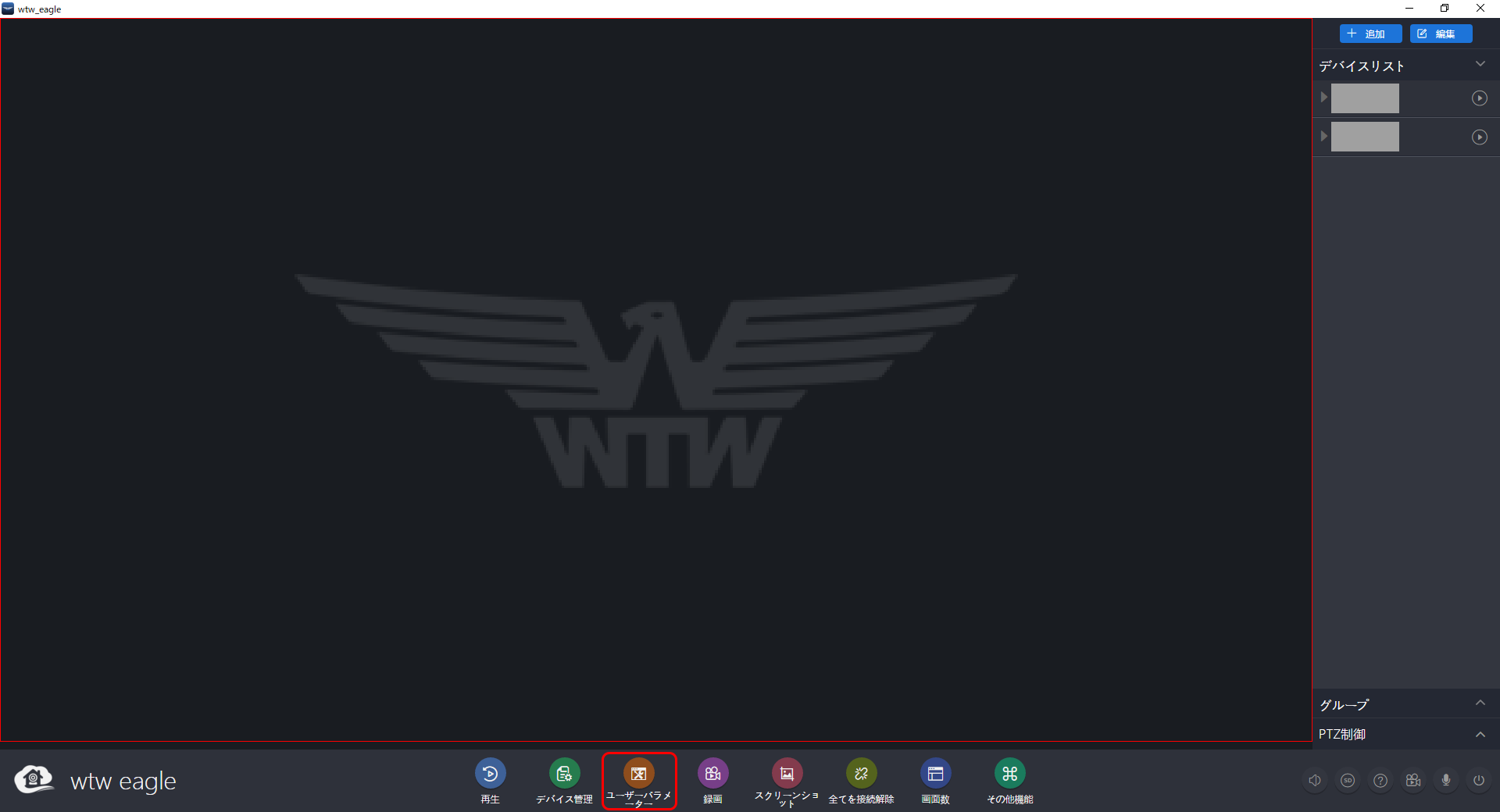Click the 編集 edit button
This screenshot has height=812, width=1500.
pos(1441,34)
